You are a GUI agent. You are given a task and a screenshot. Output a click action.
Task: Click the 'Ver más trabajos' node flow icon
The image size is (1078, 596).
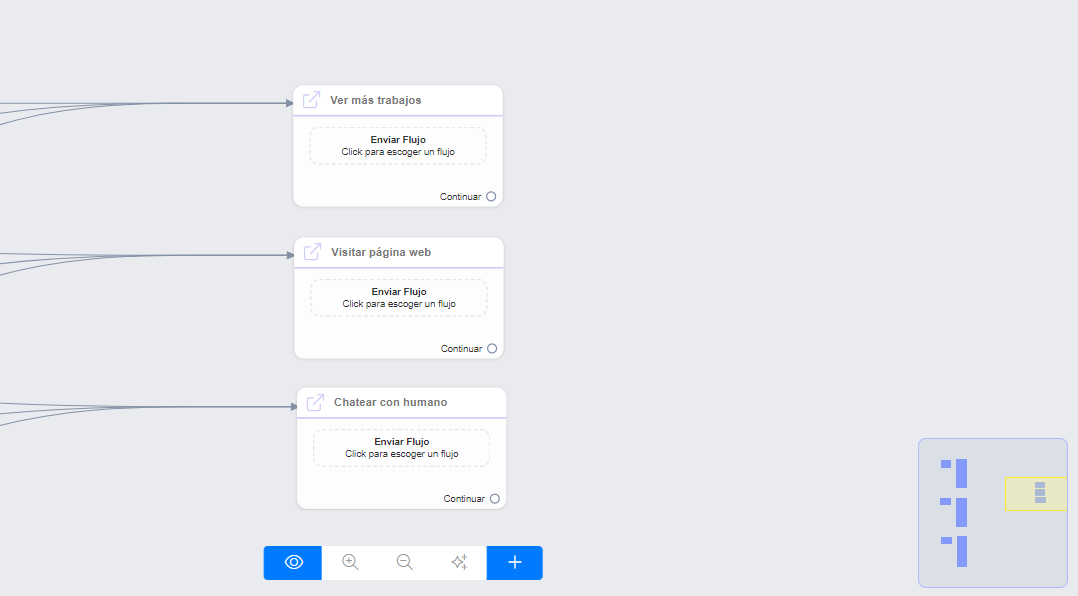point(311,100)
